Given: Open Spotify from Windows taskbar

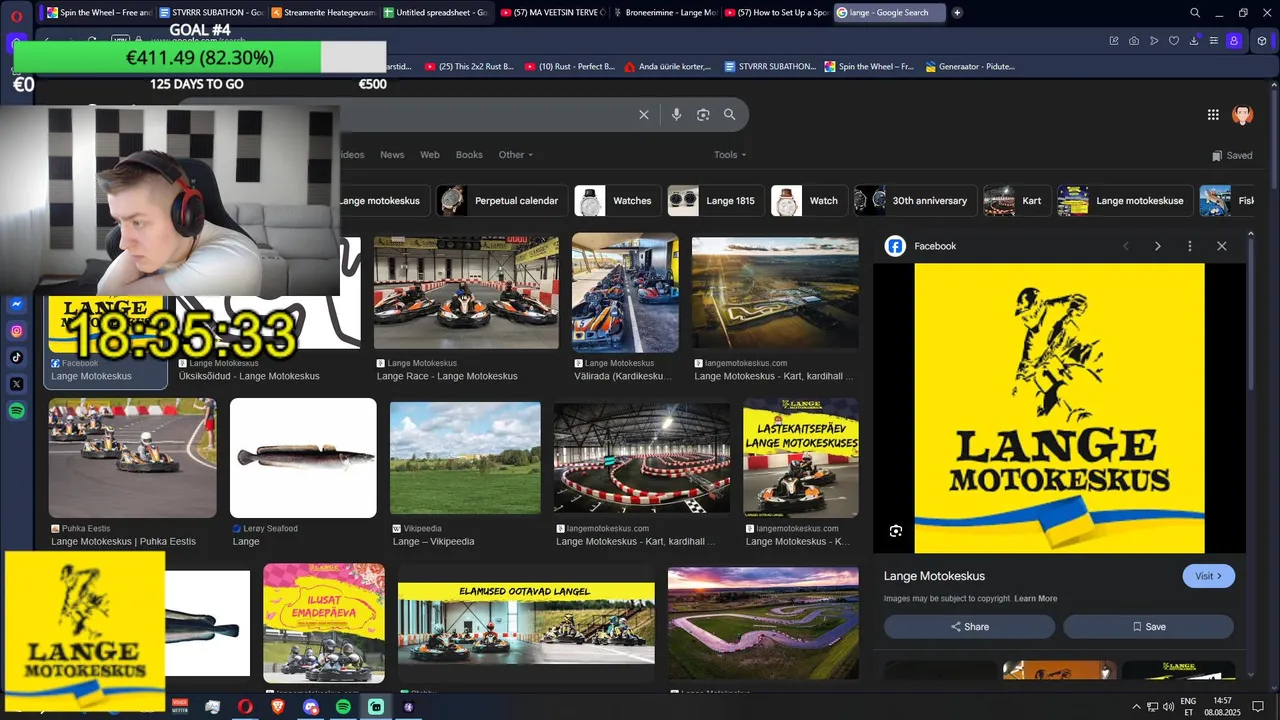Looking at the screenshot, I should (343, 707).
